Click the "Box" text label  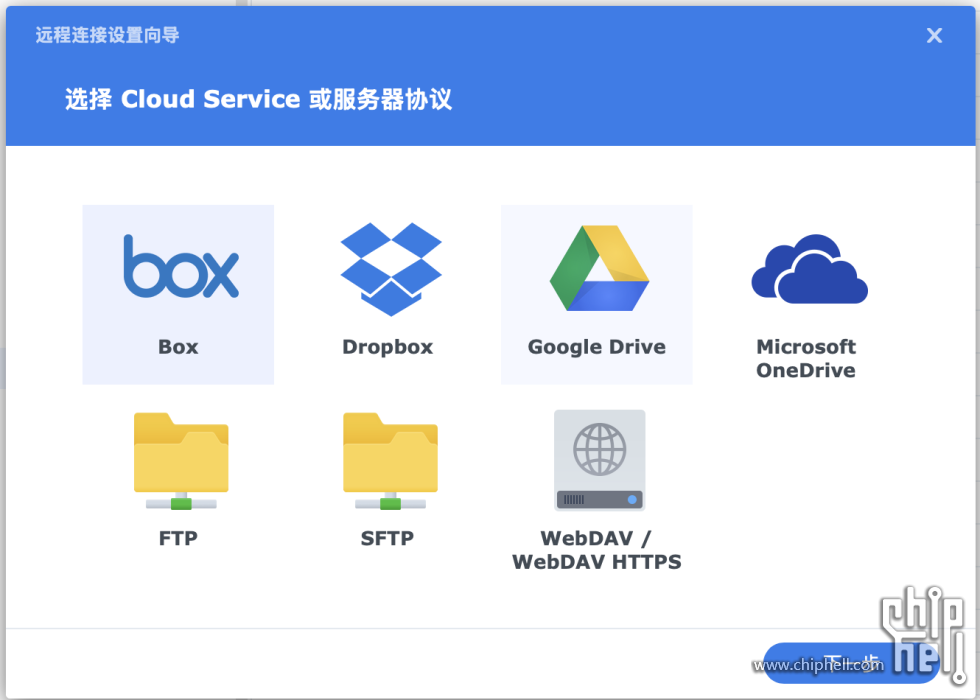pyautogui.click(x=178, y=347)
